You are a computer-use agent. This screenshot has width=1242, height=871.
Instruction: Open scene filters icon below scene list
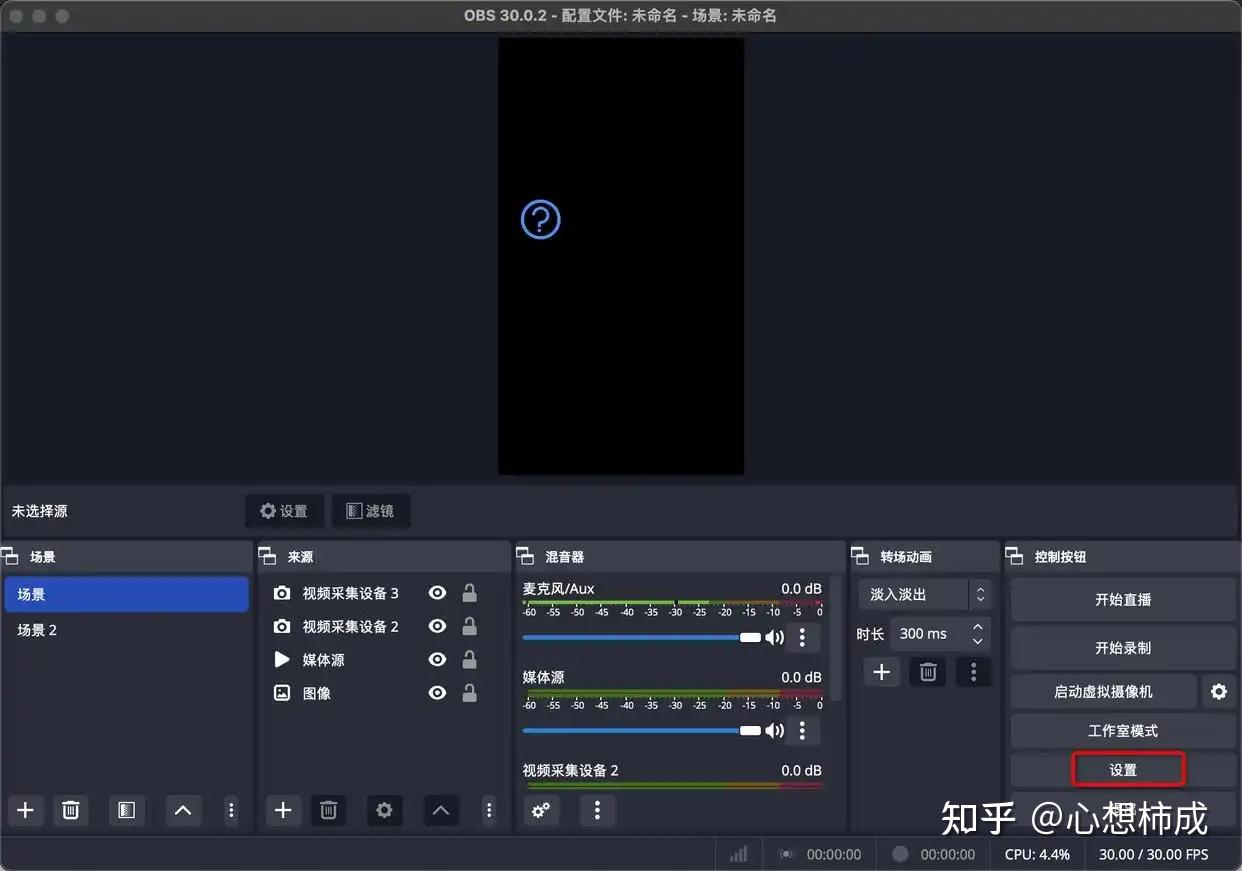pos(126,811)
